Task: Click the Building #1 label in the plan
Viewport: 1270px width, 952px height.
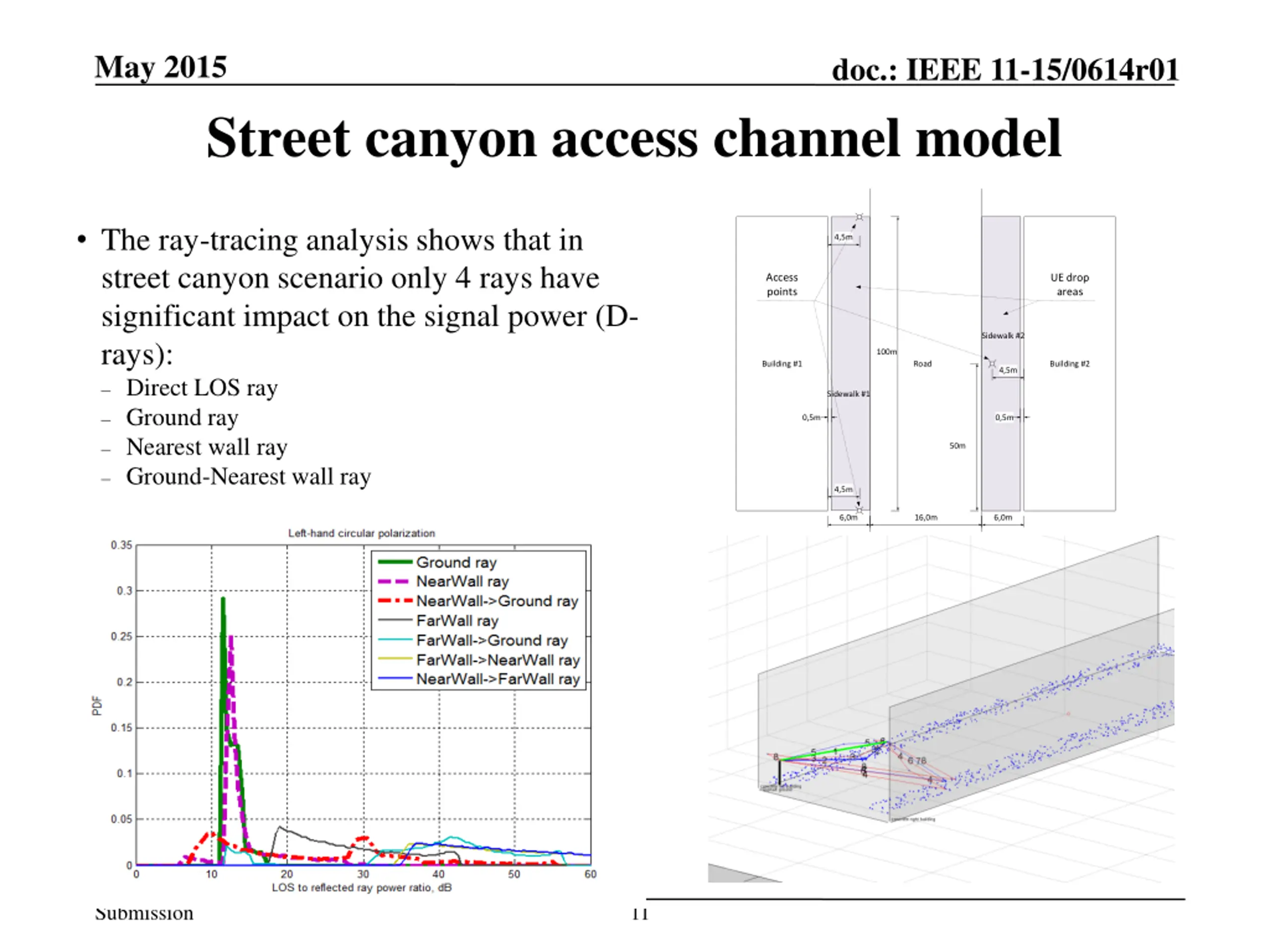Action: pos(781,363)
